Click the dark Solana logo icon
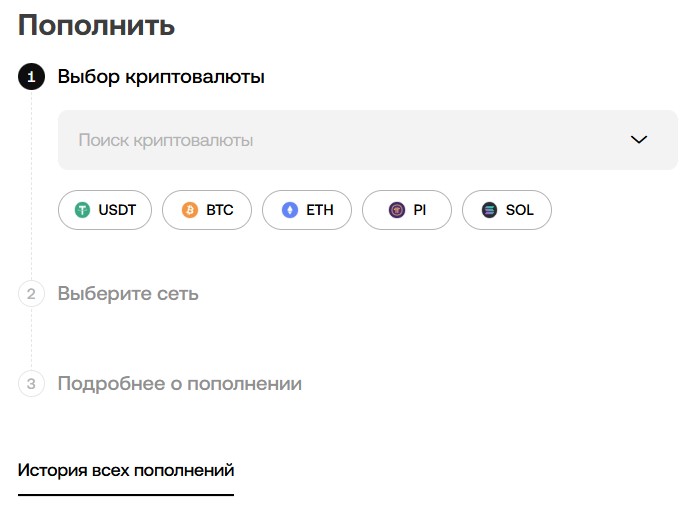This screenshot has height=515, width=700. click(489, 210)
